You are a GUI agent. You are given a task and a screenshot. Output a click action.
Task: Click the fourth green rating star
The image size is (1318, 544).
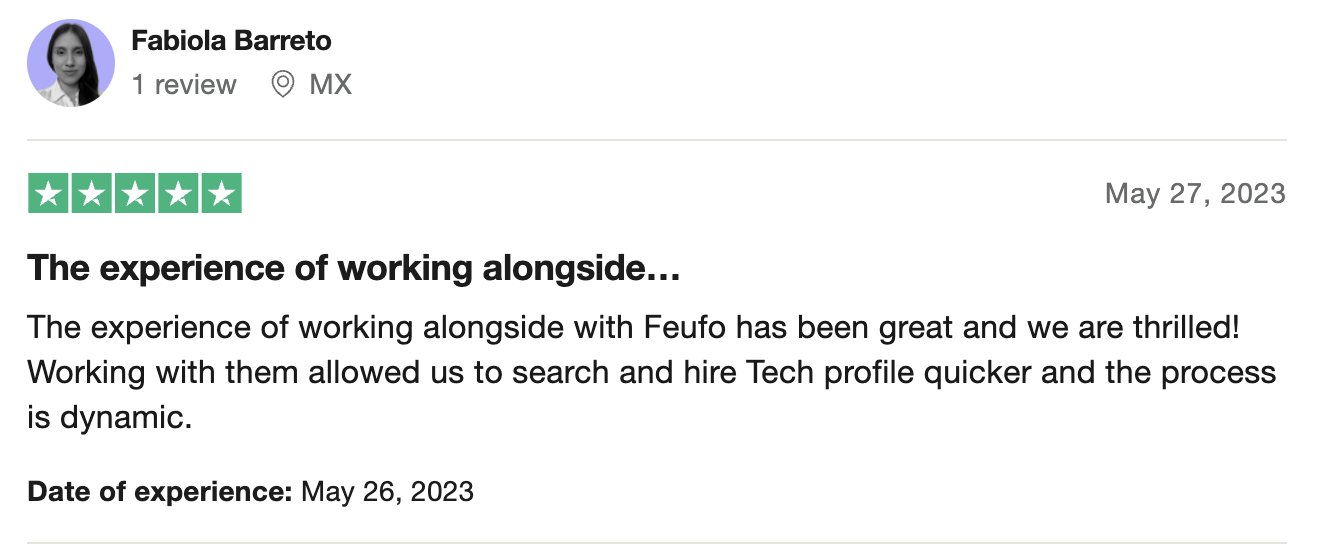tap(178, 194)
